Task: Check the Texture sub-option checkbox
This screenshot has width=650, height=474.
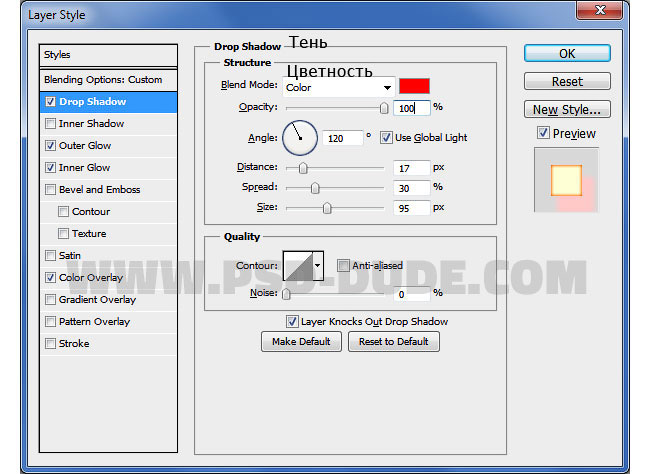Action: pos(63,233)
